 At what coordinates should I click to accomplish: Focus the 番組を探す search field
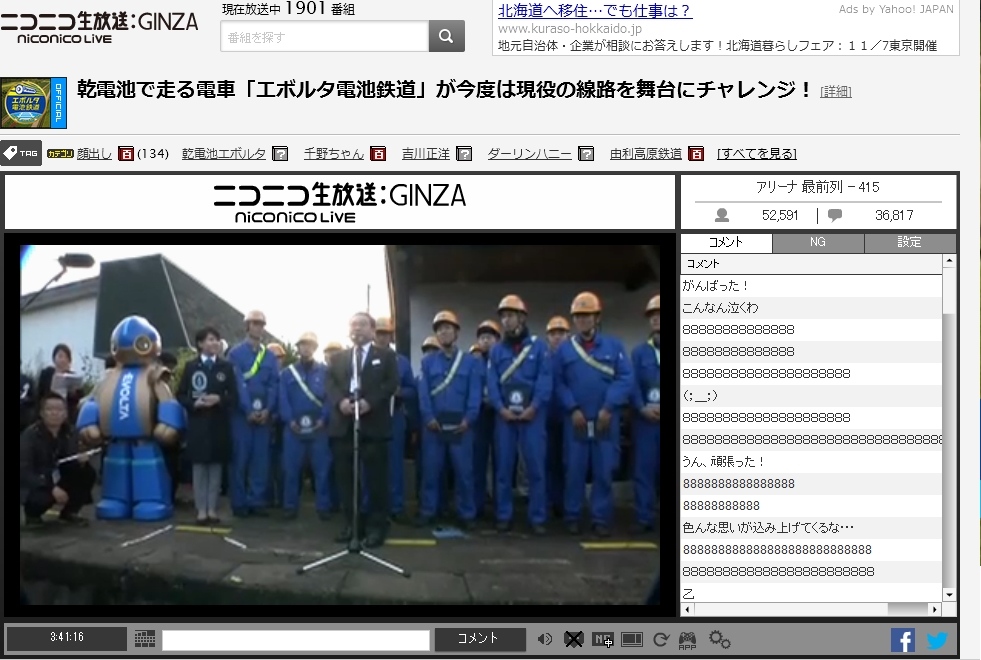pos(325,36)
